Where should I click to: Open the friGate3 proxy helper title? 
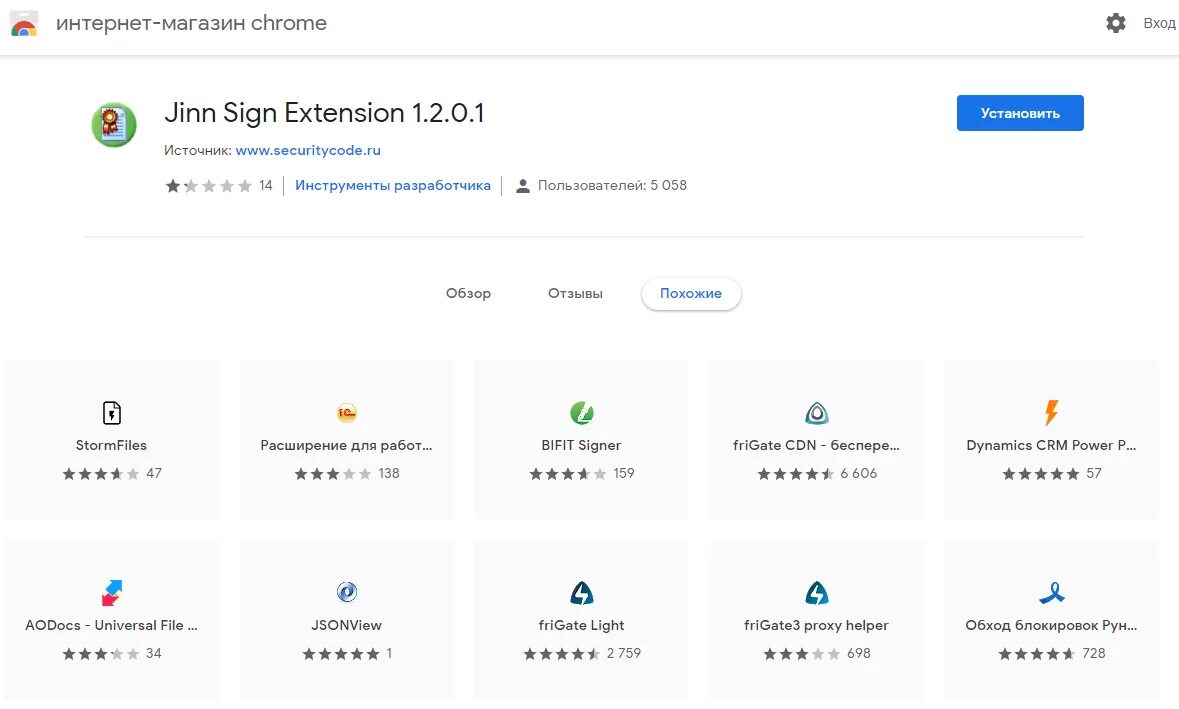(x=816, y=626)
